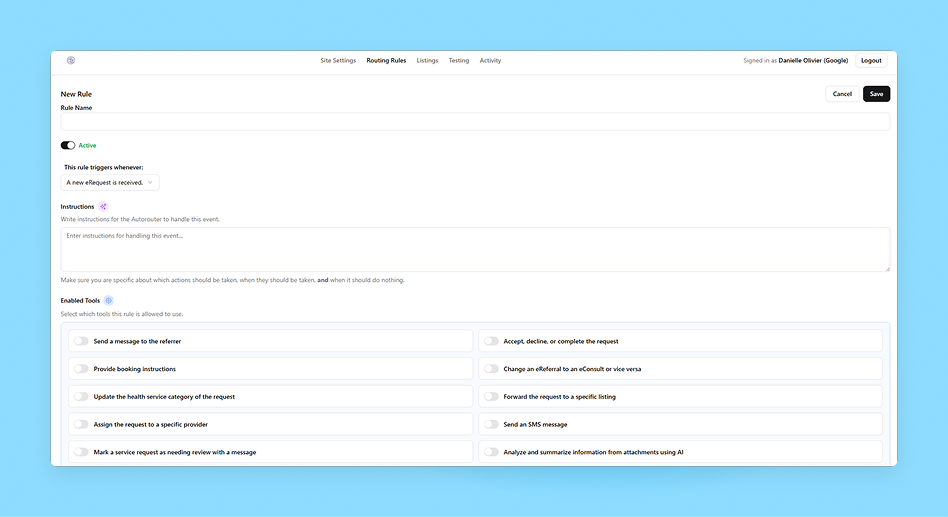Image resolution: width=948 pixels, height=517 pixels.
Task: Cancel the new rule
Action: click(842, 94)
